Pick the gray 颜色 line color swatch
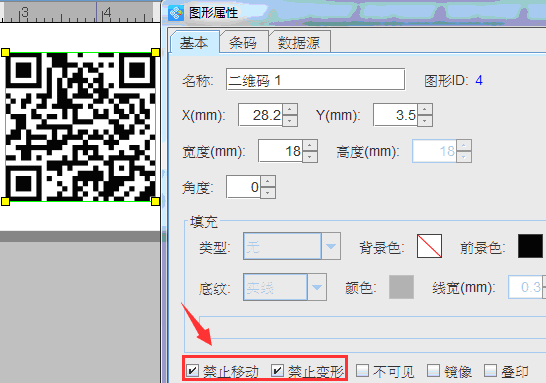The image size is (546, 383). [401, 287]
